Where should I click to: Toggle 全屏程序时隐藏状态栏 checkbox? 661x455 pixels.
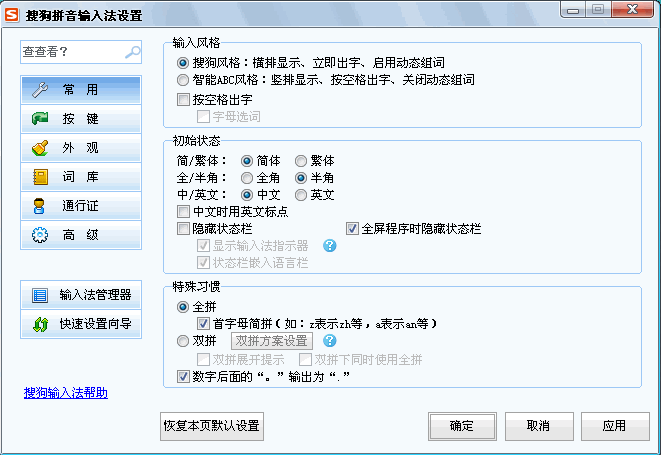pos(352,228)
